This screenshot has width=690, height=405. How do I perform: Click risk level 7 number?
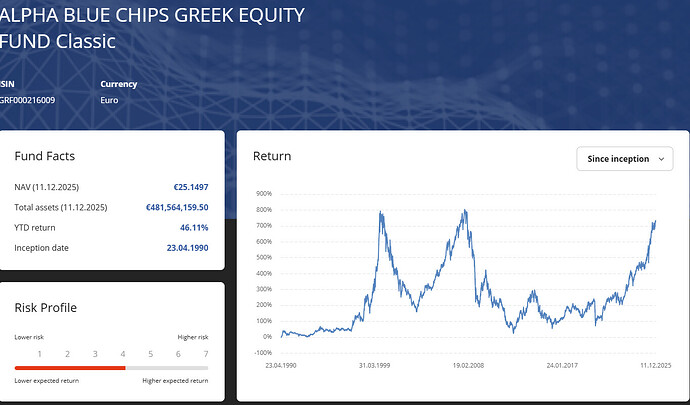point(206,354)
